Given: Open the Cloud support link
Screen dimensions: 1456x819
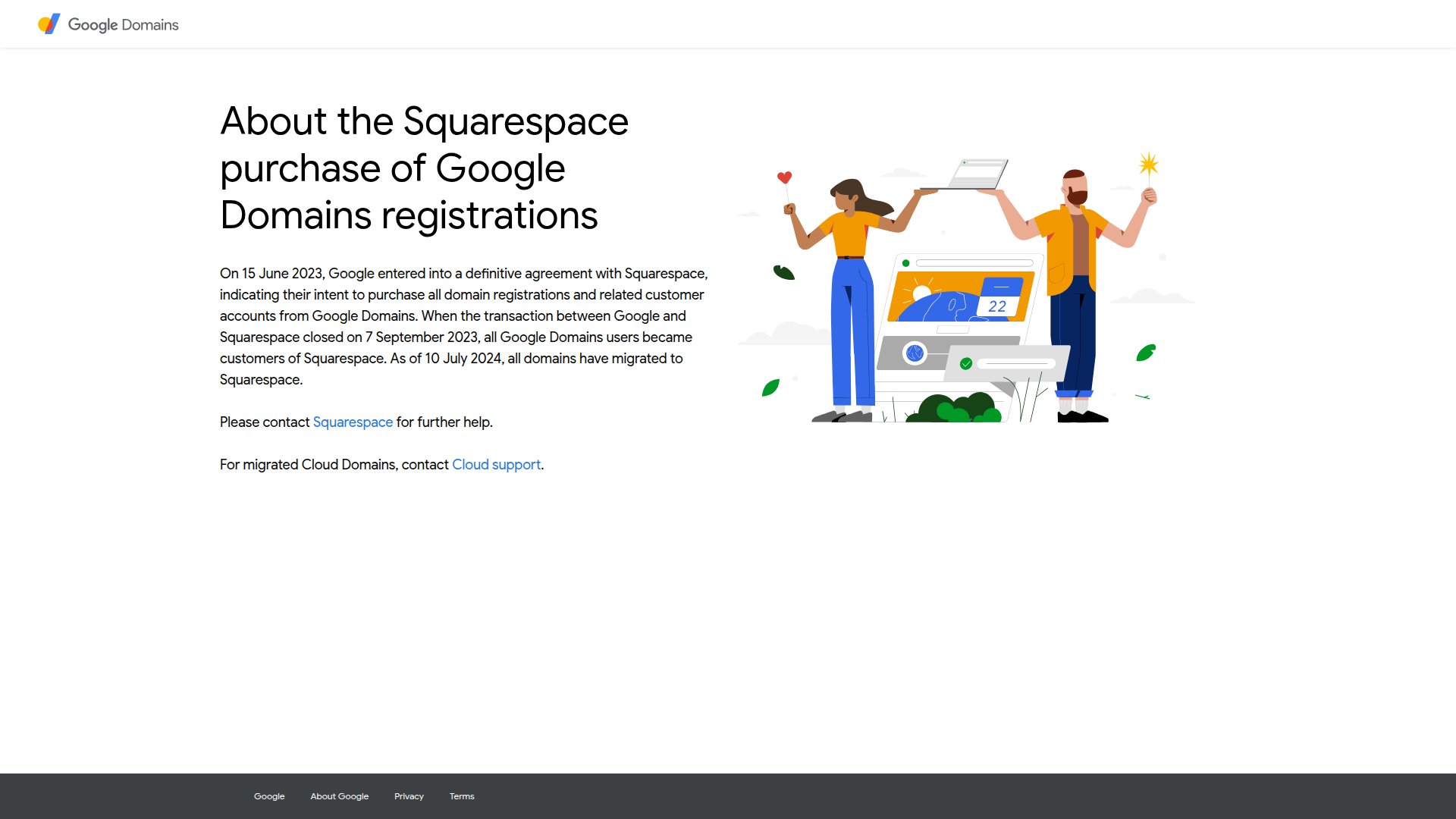Looking at the screenshot, I should [496, 465].
